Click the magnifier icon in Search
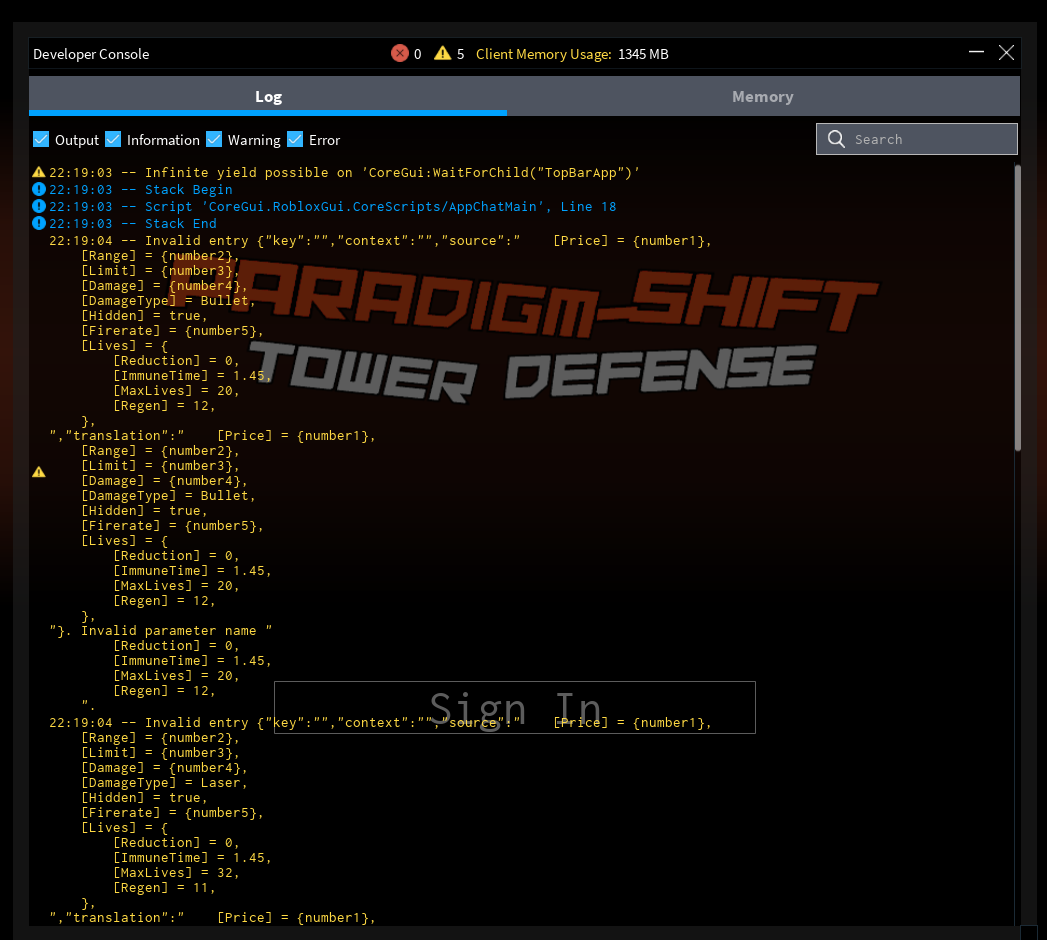This screenshot has width=1047, height=940. 836,139
